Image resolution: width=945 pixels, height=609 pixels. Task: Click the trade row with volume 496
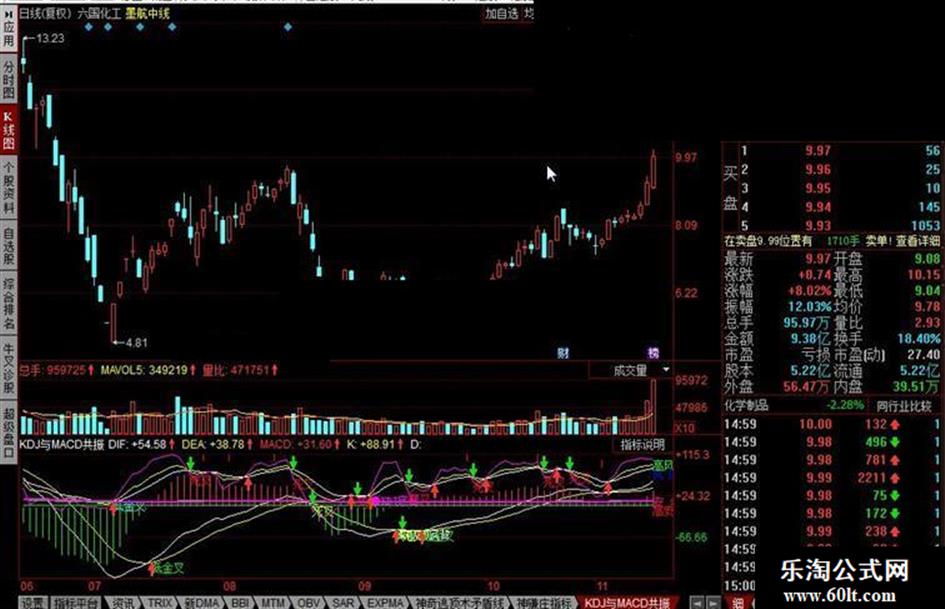pos(834,442)
